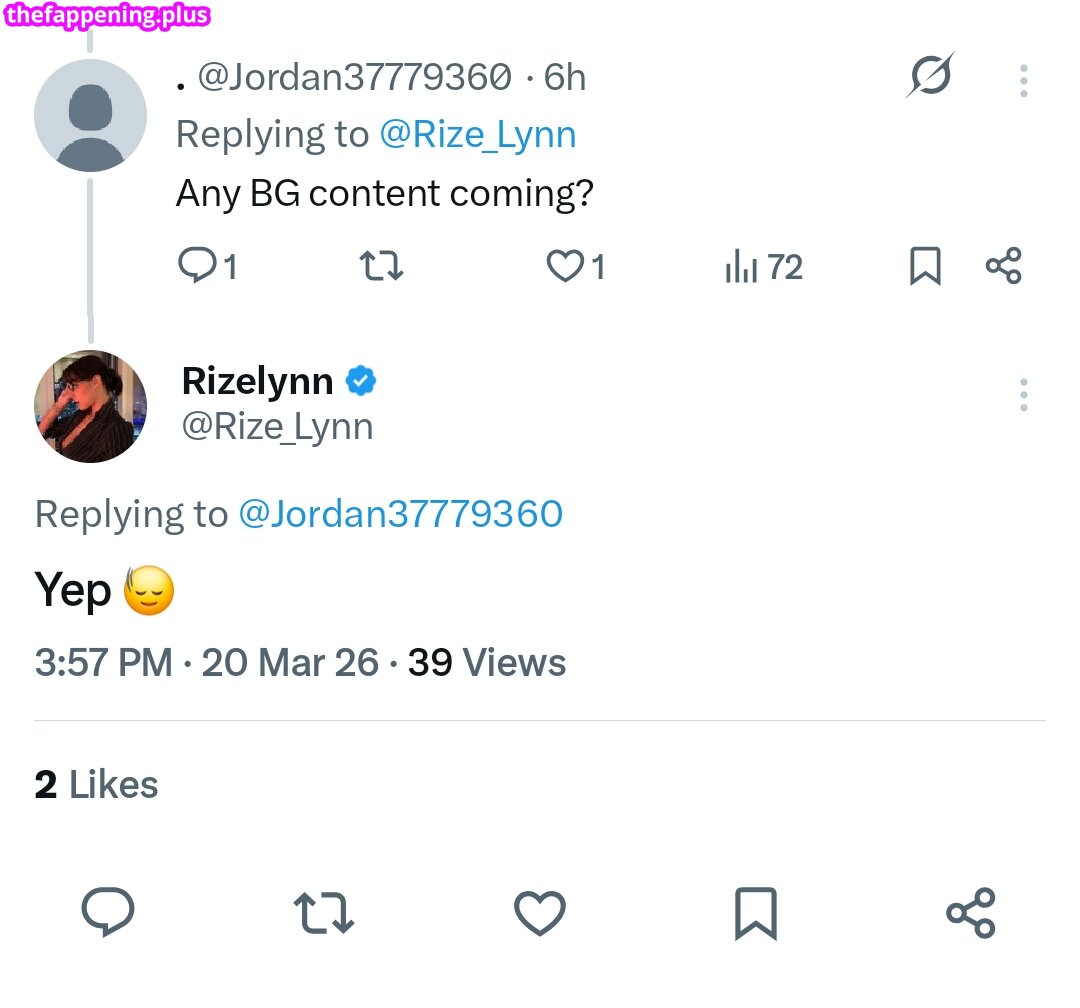Share Rizelynn's post from the bottom bar
1080x1008 pixels.
970,913
